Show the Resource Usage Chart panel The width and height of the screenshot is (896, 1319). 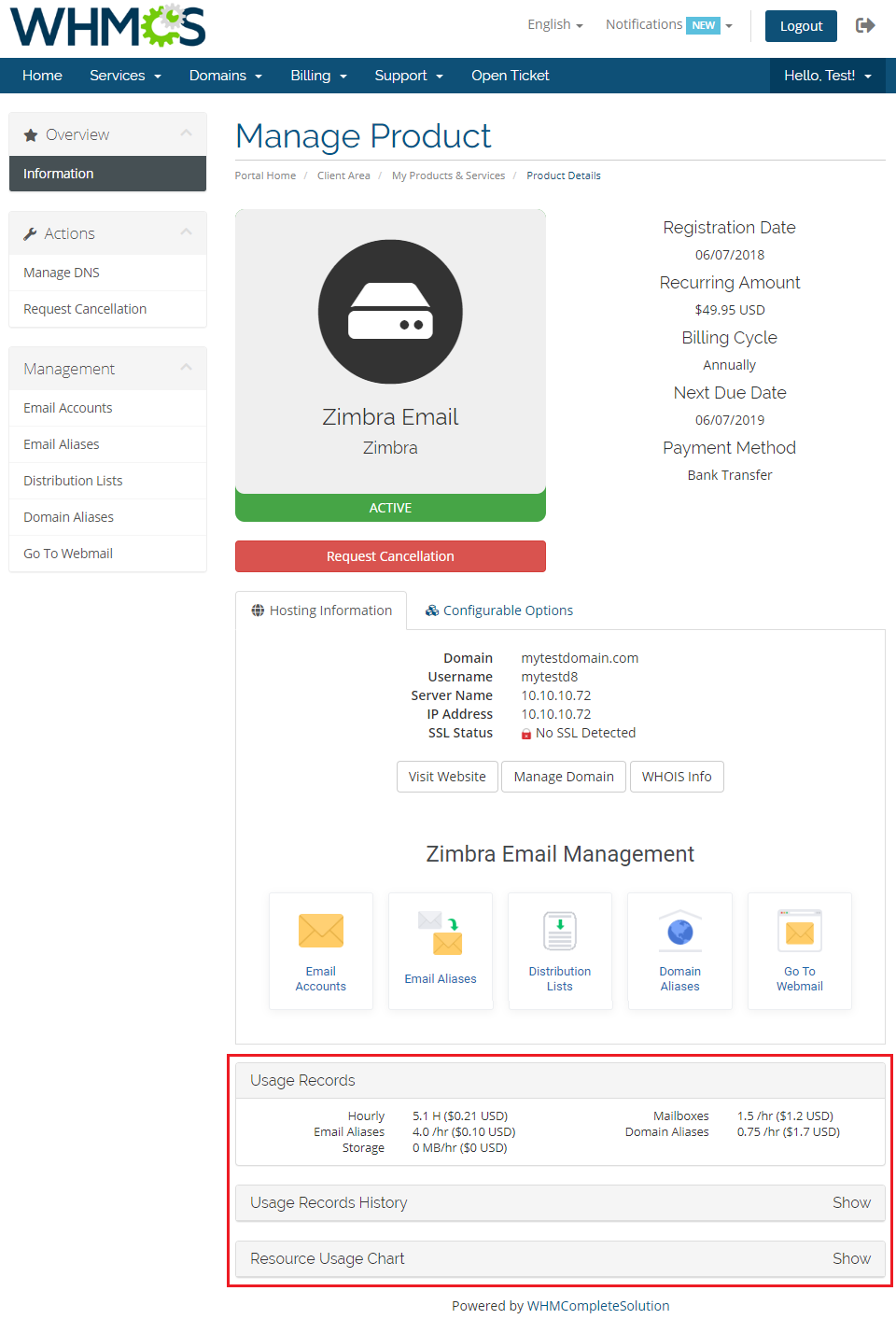click(x=851, y=1259)
